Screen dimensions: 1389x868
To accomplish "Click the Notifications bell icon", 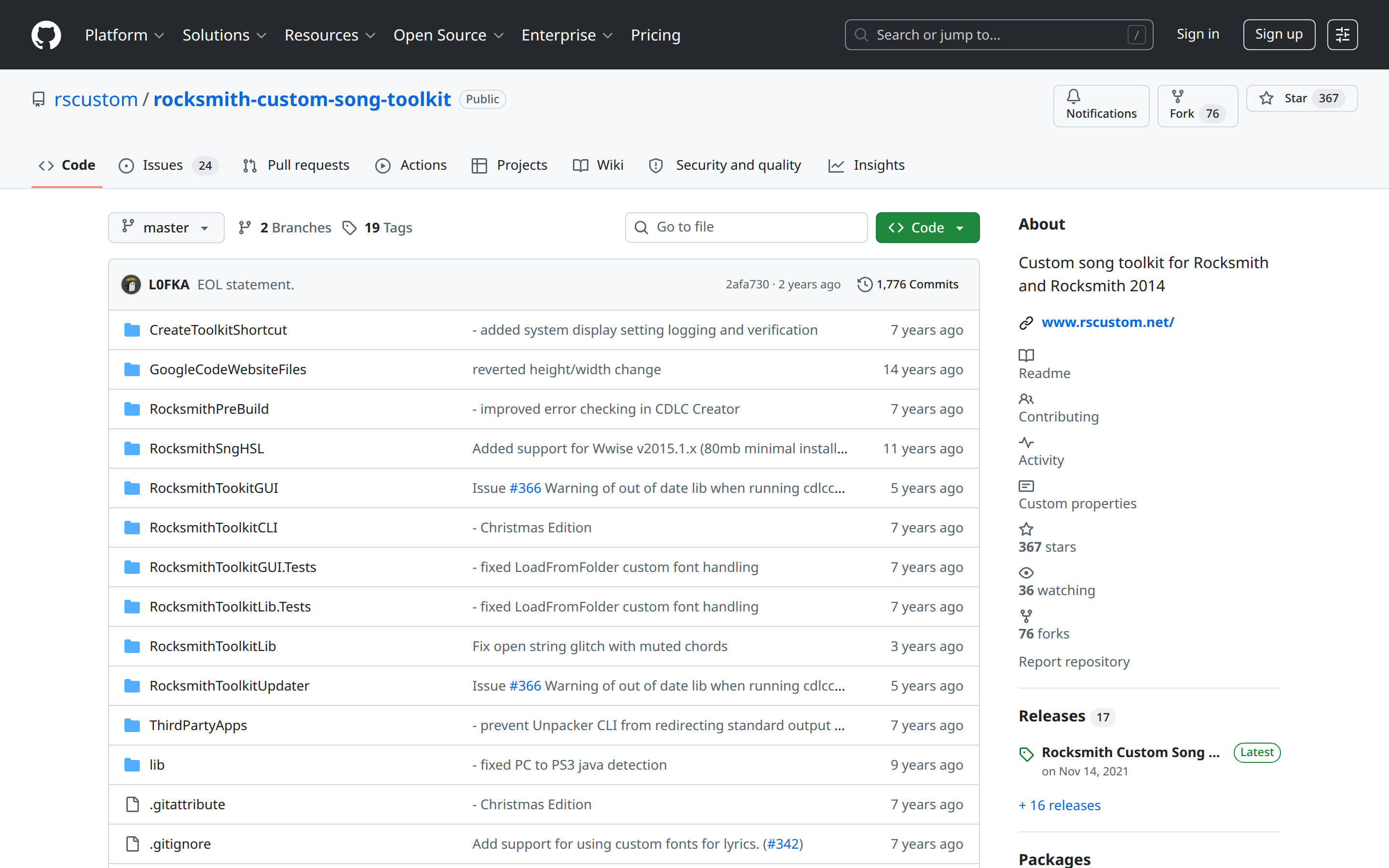I will tap(1073, 96).
